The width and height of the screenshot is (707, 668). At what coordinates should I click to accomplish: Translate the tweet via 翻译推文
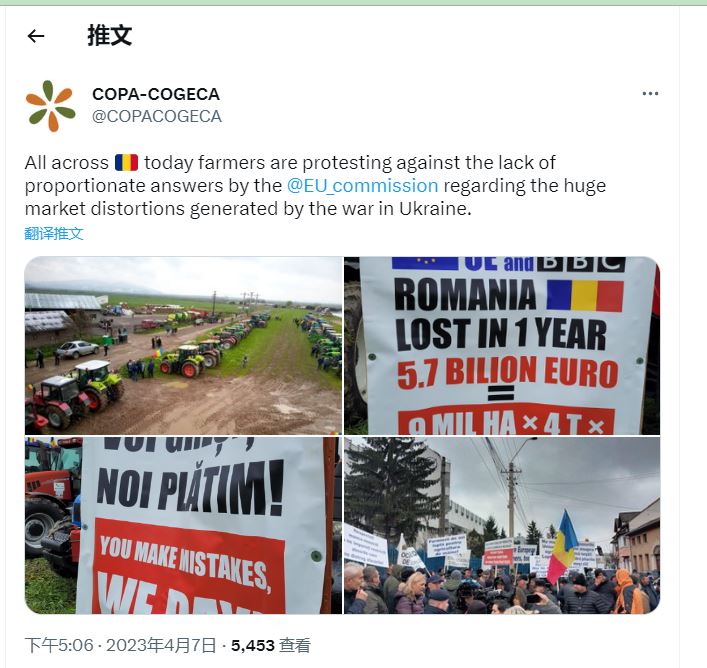(x=54, y=233)
